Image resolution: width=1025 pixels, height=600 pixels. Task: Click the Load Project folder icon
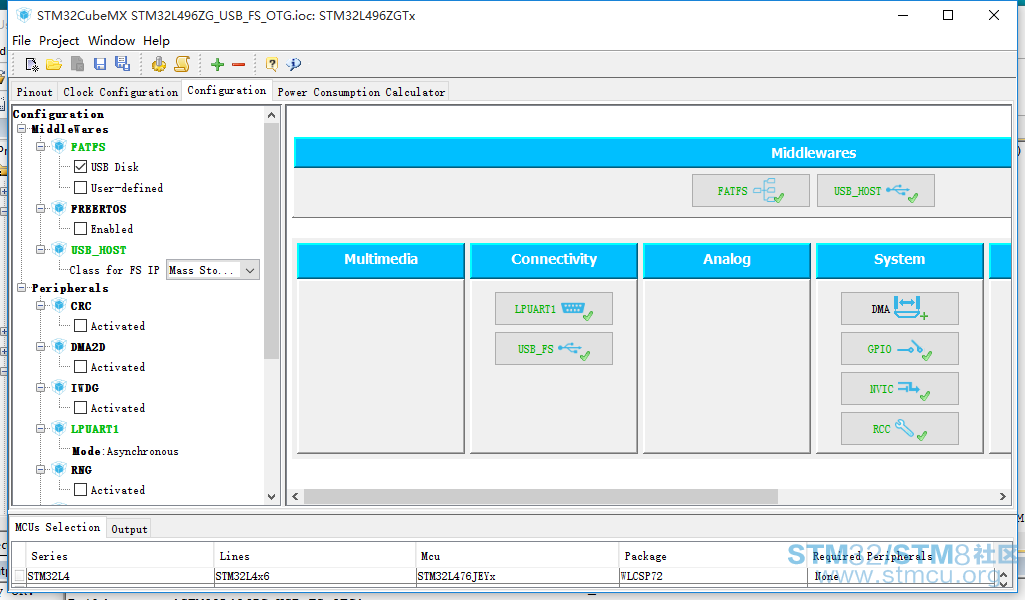(54, 64)
